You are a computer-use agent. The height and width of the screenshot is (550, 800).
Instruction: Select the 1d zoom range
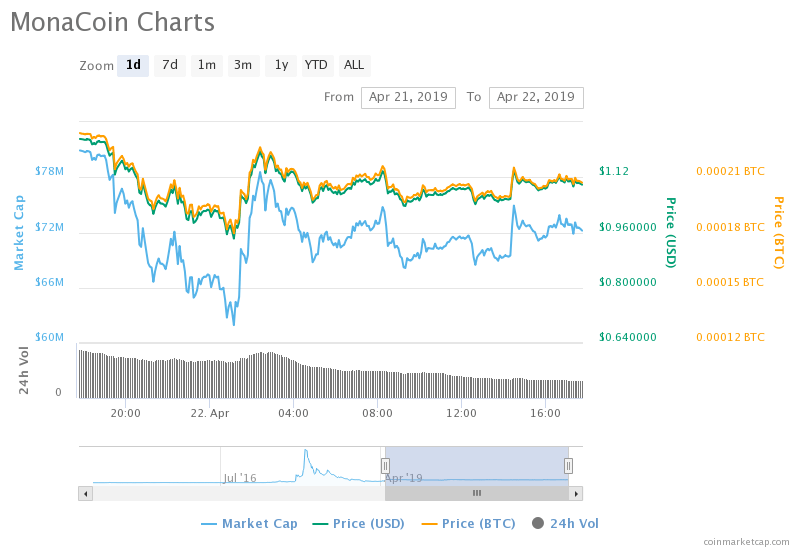(x=133, y=66)
